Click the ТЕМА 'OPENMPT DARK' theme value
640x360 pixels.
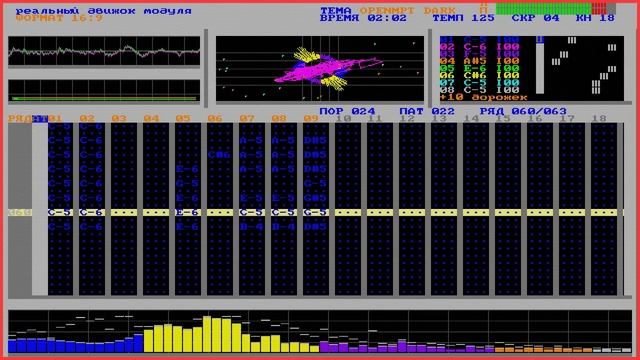click(x=407, y=11)
